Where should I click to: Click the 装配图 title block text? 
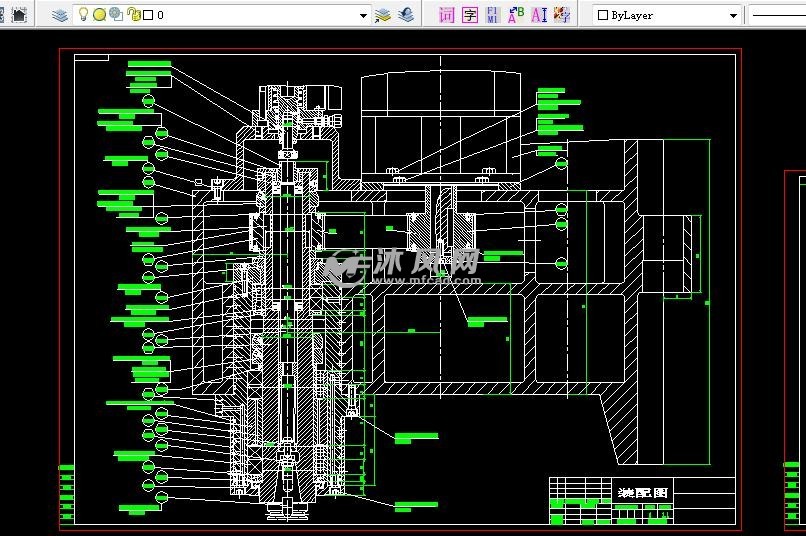tap(641, 493)
